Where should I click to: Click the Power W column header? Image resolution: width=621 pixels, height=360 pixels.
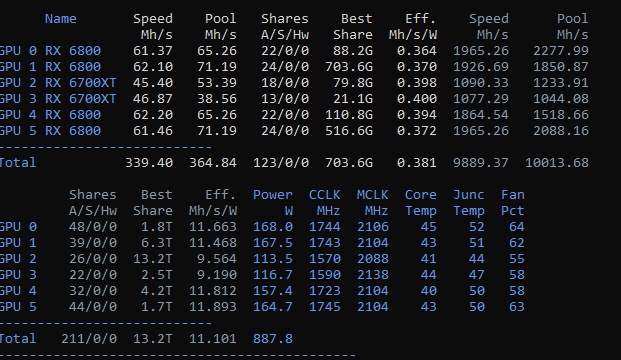pos(273,202)
